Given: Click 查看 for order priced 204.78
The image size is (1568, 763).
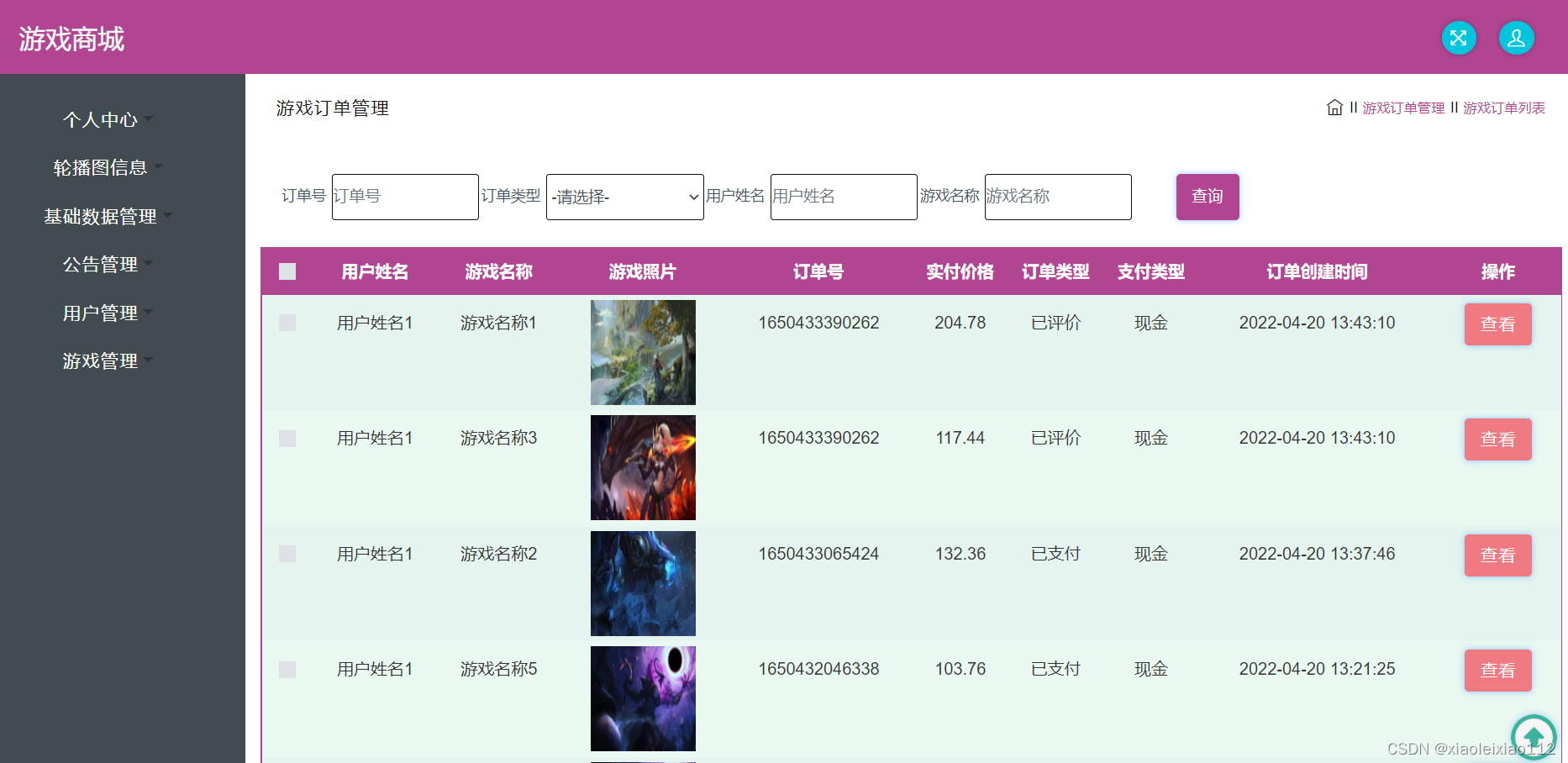Looking at the screenshot, I should tap(1497, 324).
